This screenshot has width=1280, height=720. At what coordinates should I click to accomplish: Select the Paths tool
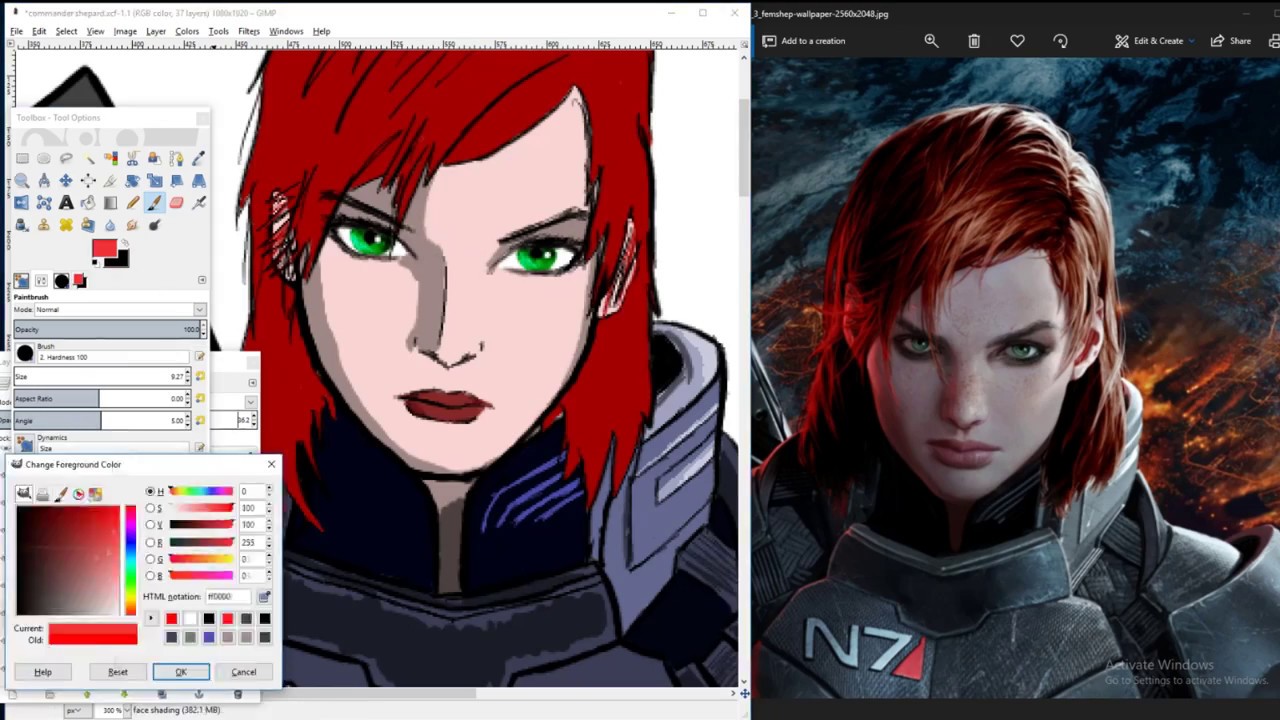pyautogui.click(x=177, y=158)
